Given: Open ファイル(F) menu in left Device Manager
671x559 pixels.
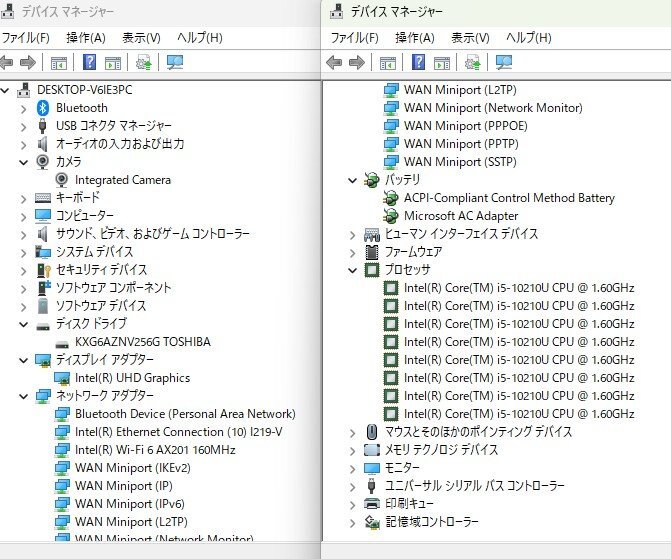Looking at the screenshot, I should pos(26,38).
